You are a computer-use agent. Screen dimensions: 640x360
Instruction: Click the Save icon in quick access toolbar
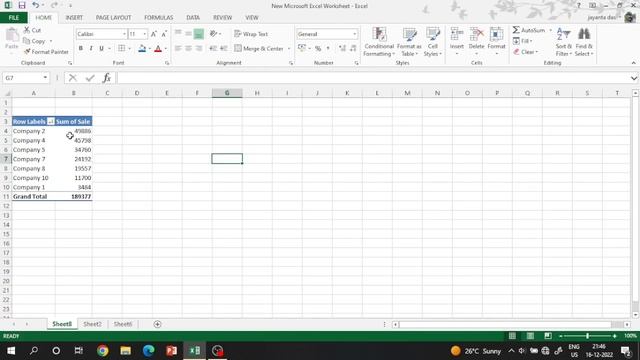coord(22,5)
